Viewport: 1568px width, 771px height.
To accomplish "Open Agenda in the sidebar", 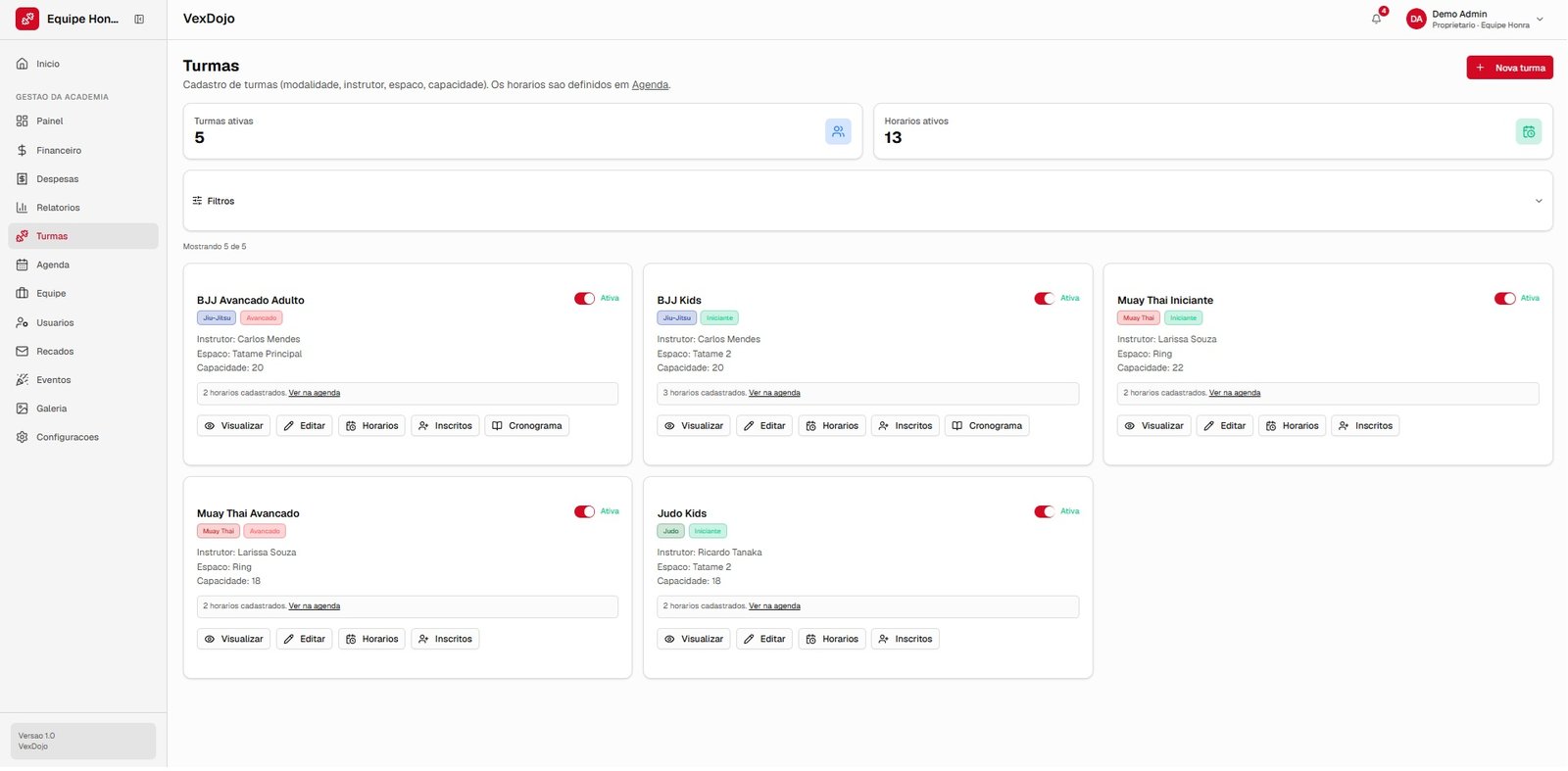I will pyautogui.click(x=83, y=265).
